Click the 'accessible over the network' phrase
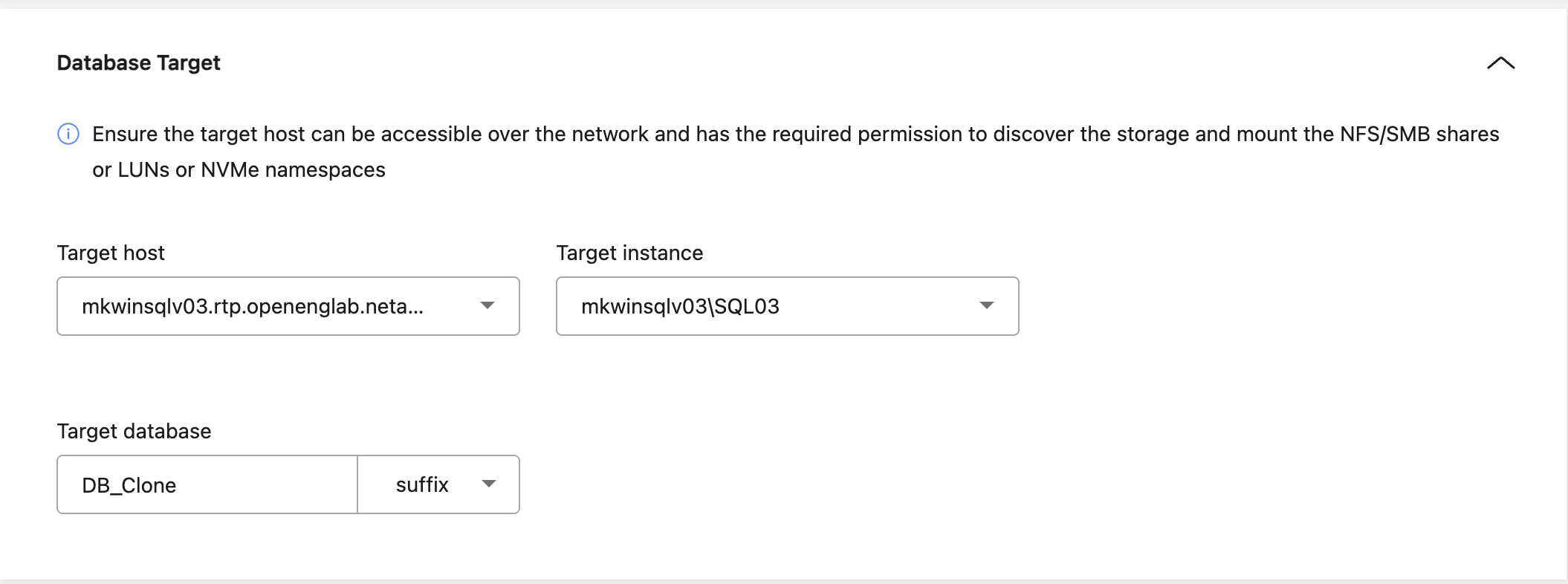The image size is (1568, 584). pos(514,134)
